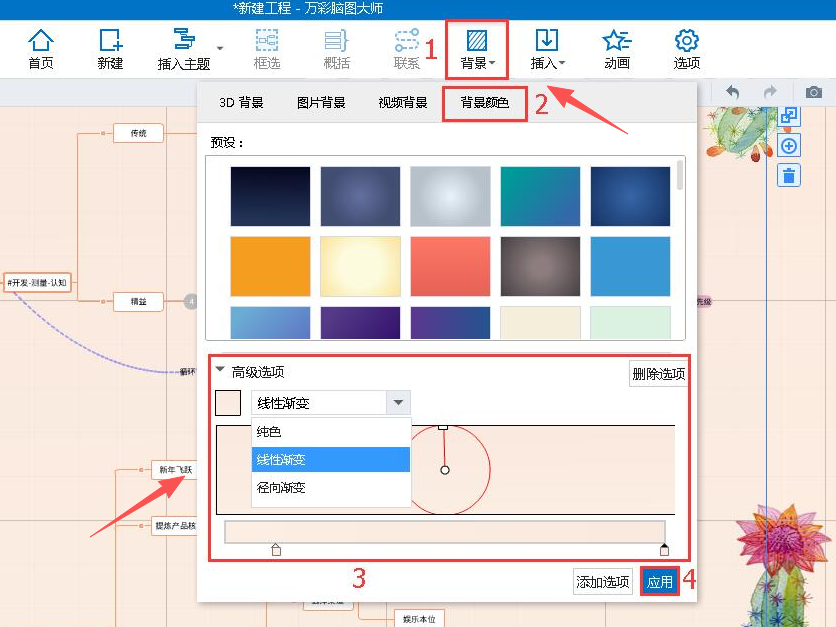Select the 精益 mind map node

138,301
